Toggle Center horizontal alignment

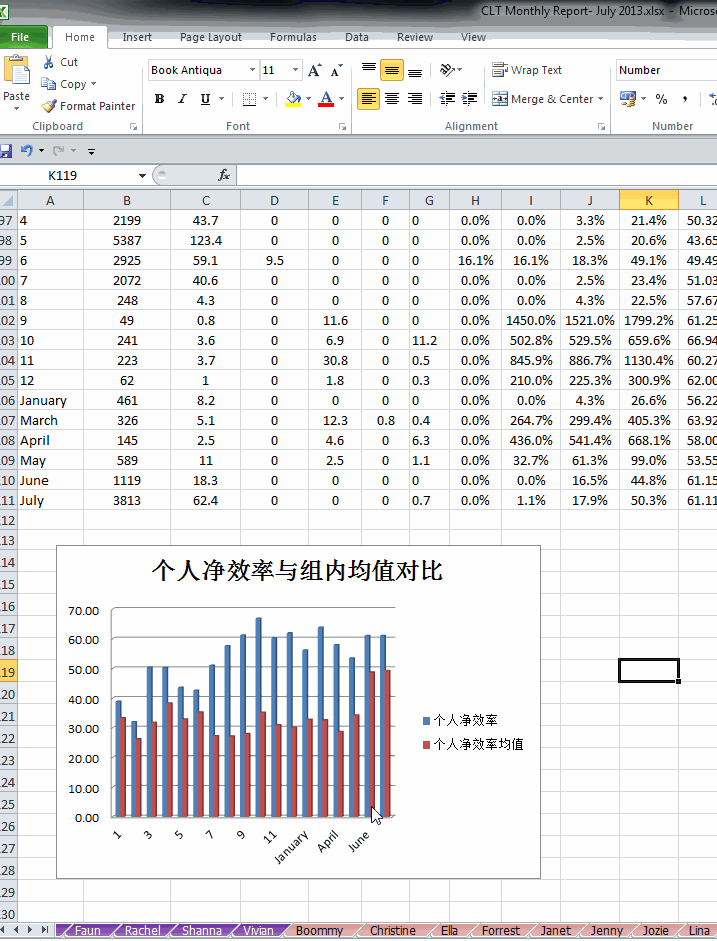(392, 98)
